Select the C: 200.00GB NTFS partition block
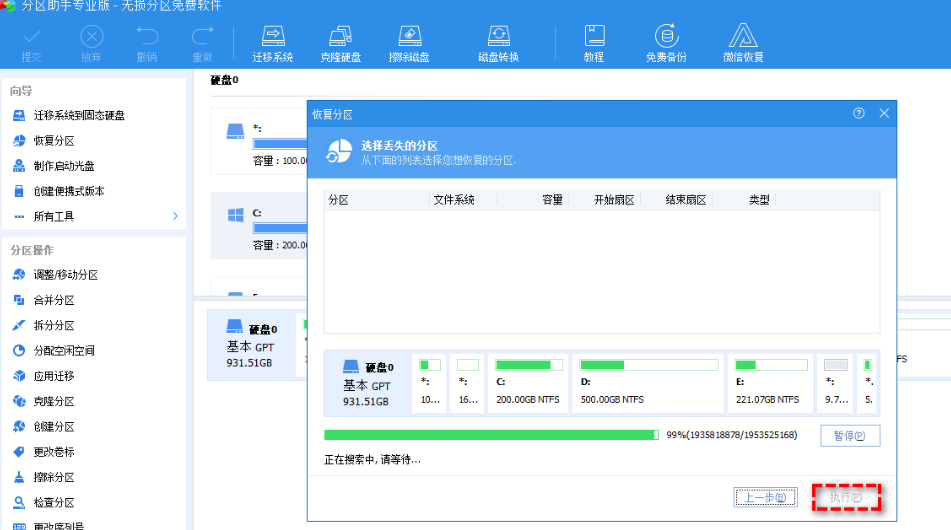Image resolution: width=951 pixels, height=530 pixels. click(x=530, y=382)
